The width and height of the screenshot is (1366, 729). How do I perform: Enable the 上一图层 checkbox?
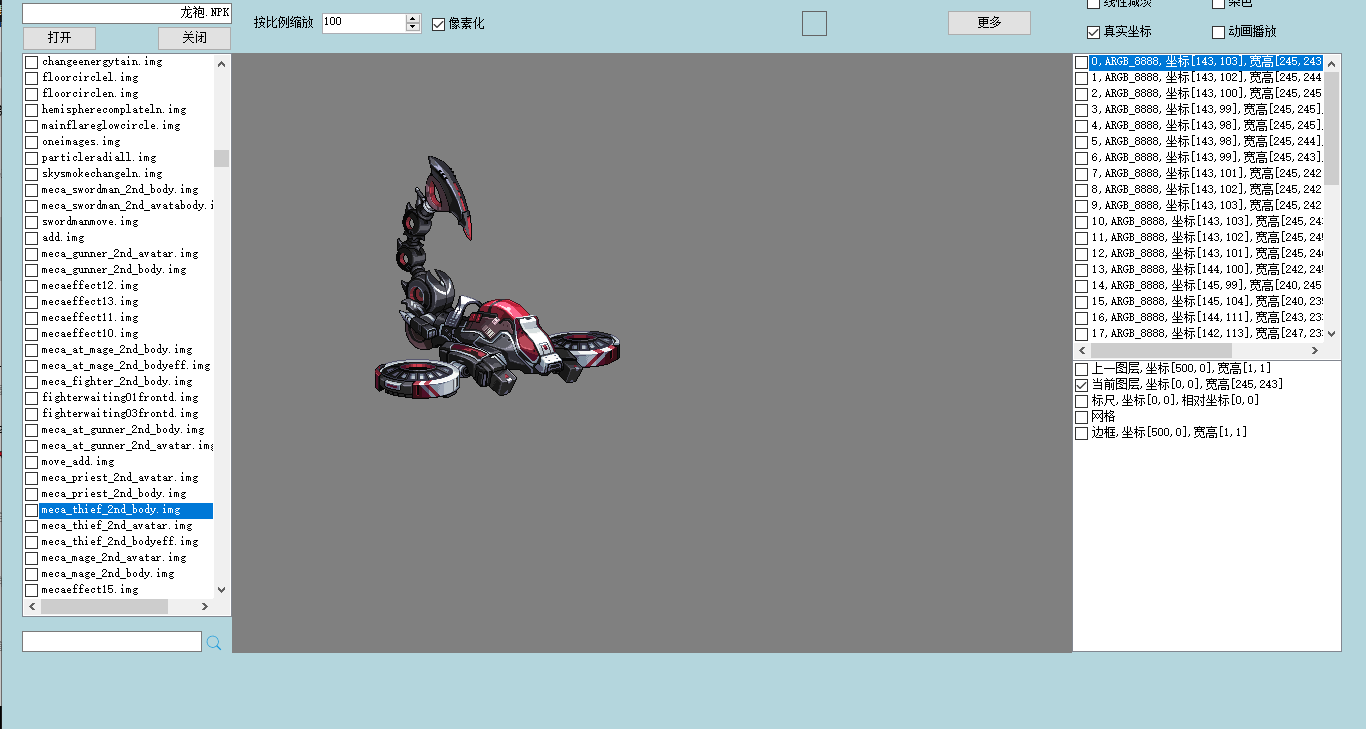[1082, 368]
